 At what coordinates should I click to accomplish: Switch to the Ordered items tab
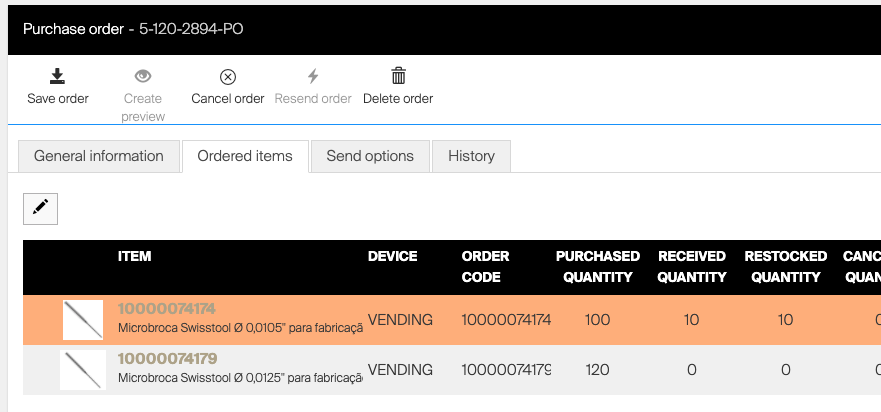click(x=245, y=156)
